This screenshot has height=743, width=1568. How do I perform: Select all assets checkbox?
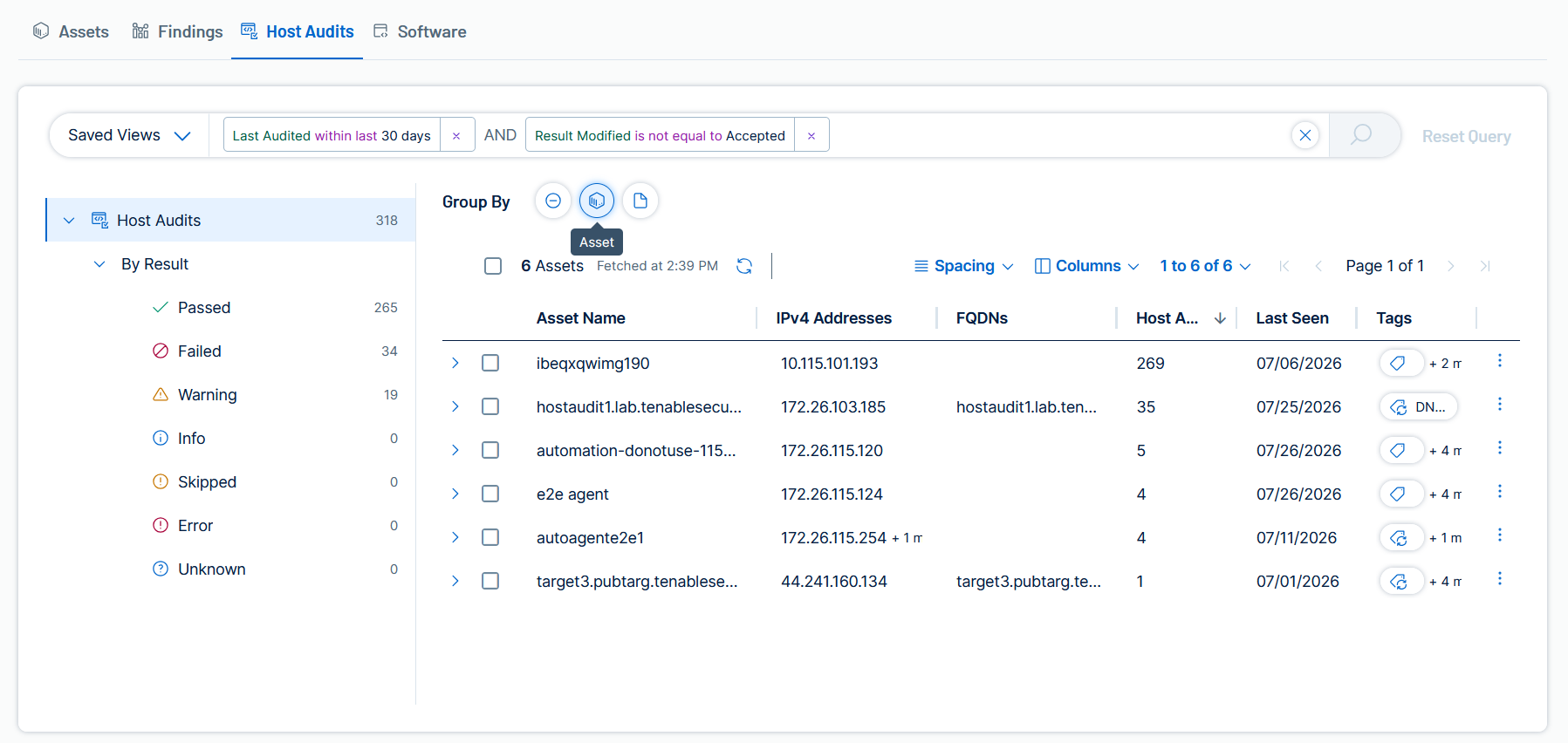coord(493,266)
